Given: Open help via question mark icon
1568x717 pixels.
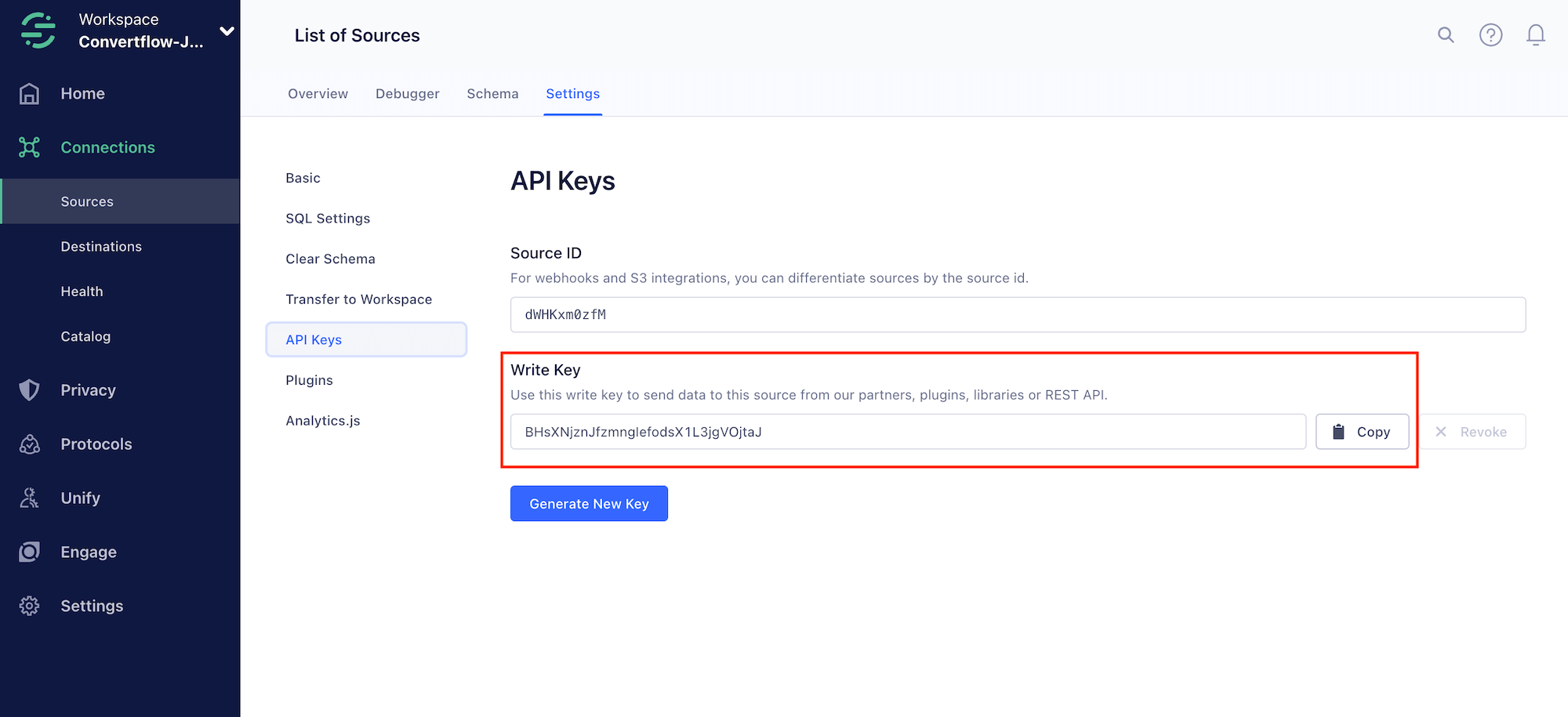Looking at the screenshot, I should pyautogui.click(x=1490, y=34).
